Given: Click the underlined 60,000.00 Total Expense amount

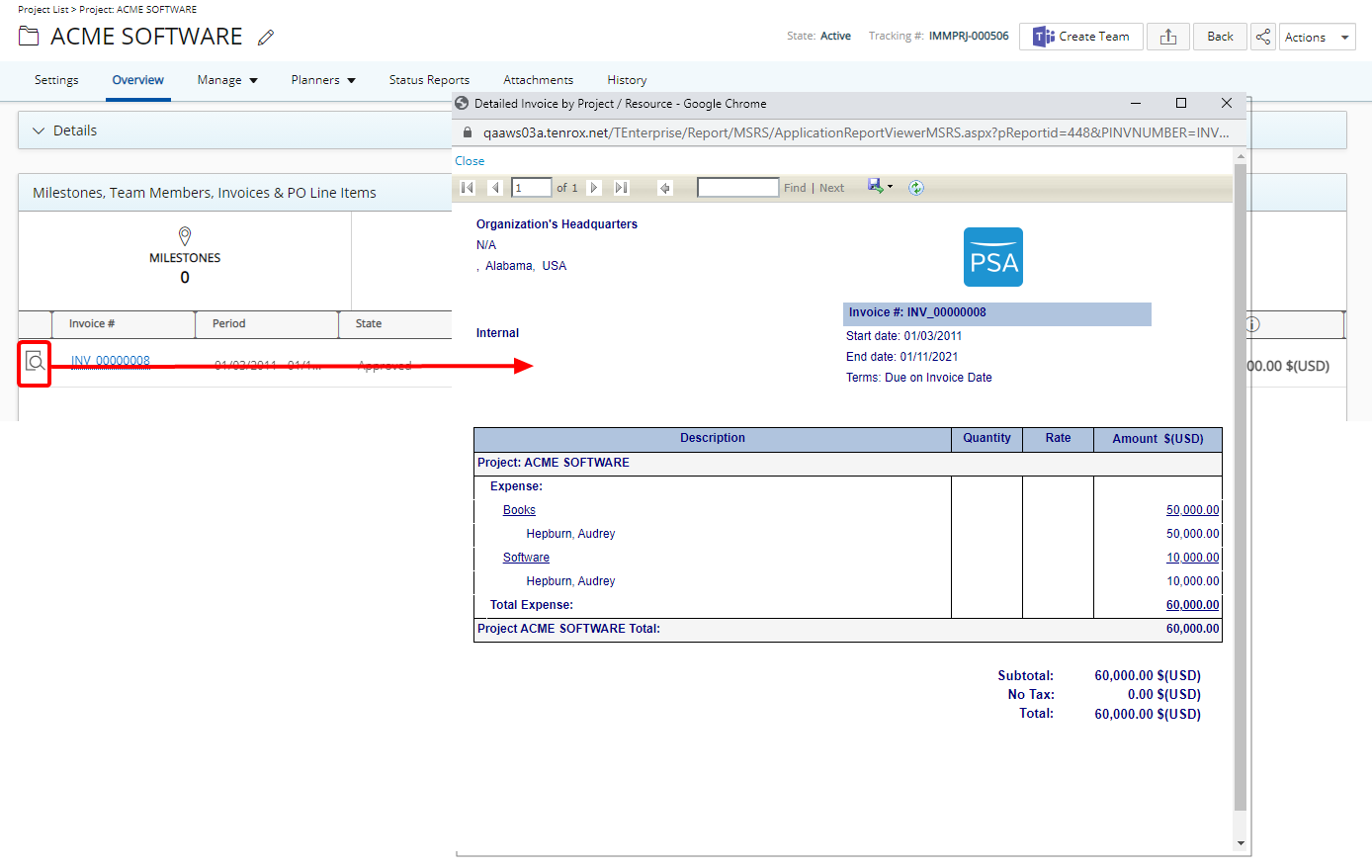Looking at the screenshot, I should 1193,605.
